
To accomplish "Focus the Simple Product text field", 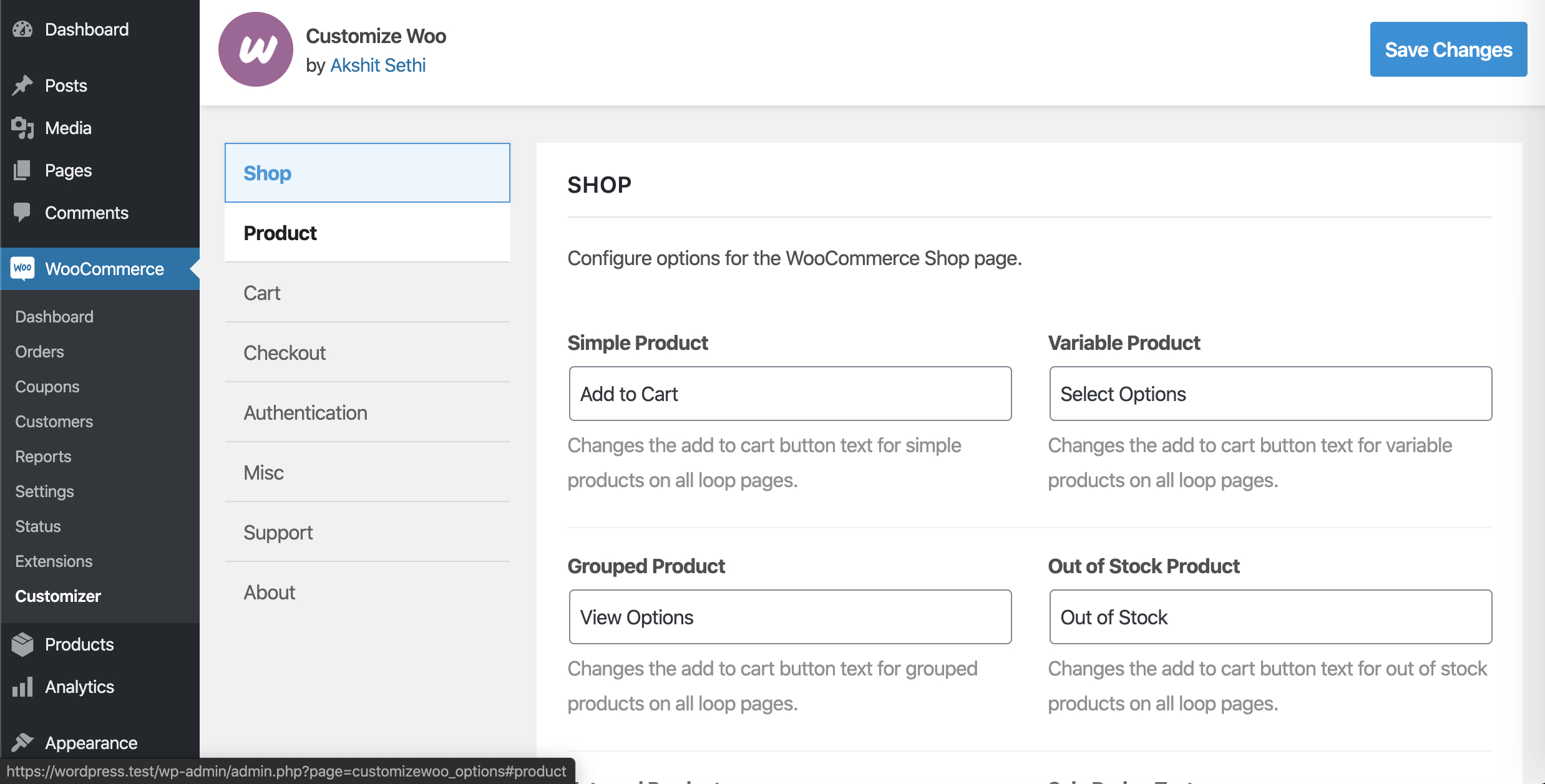I will coord(790,394).
